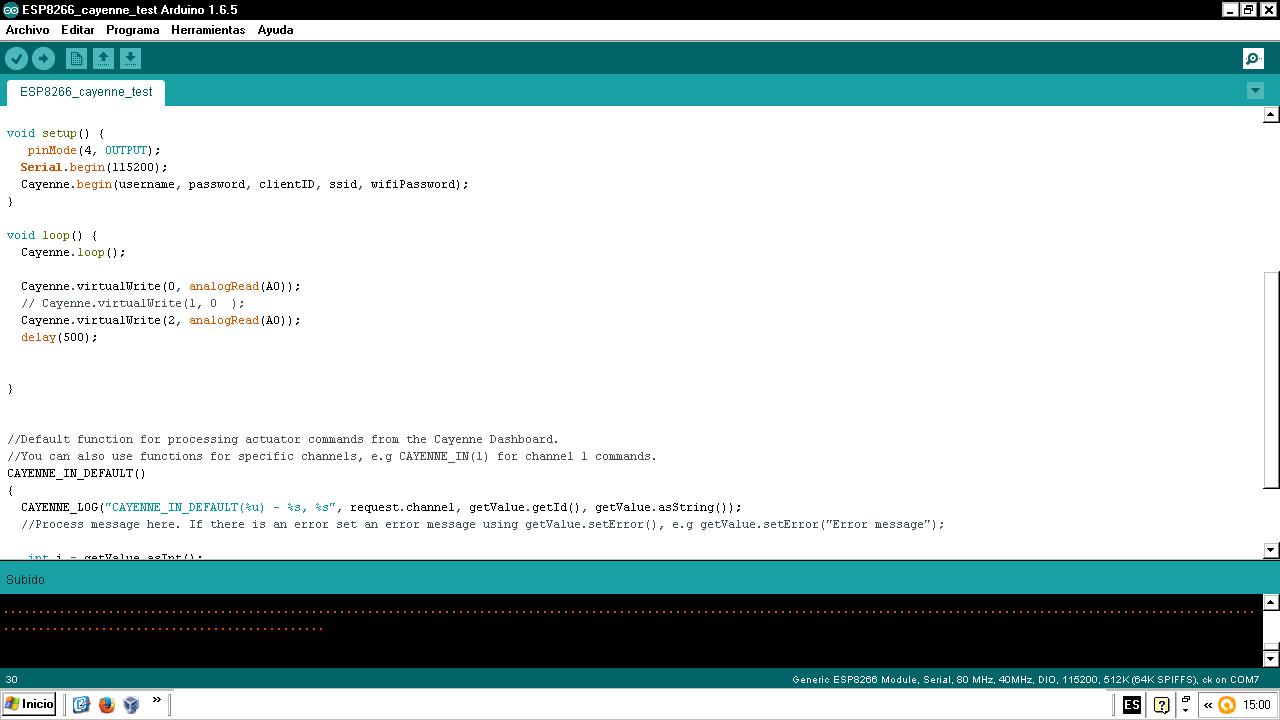Click the Arduino application icon in title bar
Screen dimensions: 1280x720
11,10
